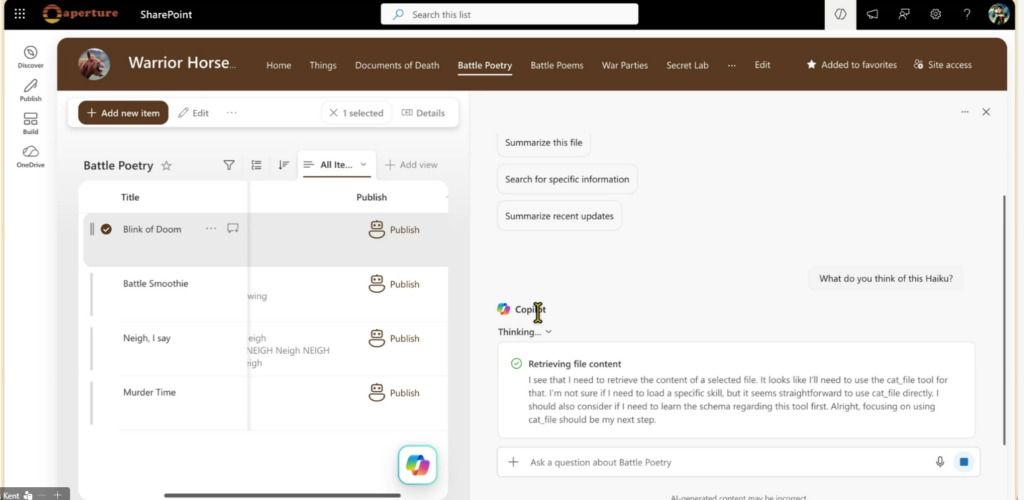This screenshot has width=1024, height=500.
Task: Click Add new item button
Action: (123, 113)
